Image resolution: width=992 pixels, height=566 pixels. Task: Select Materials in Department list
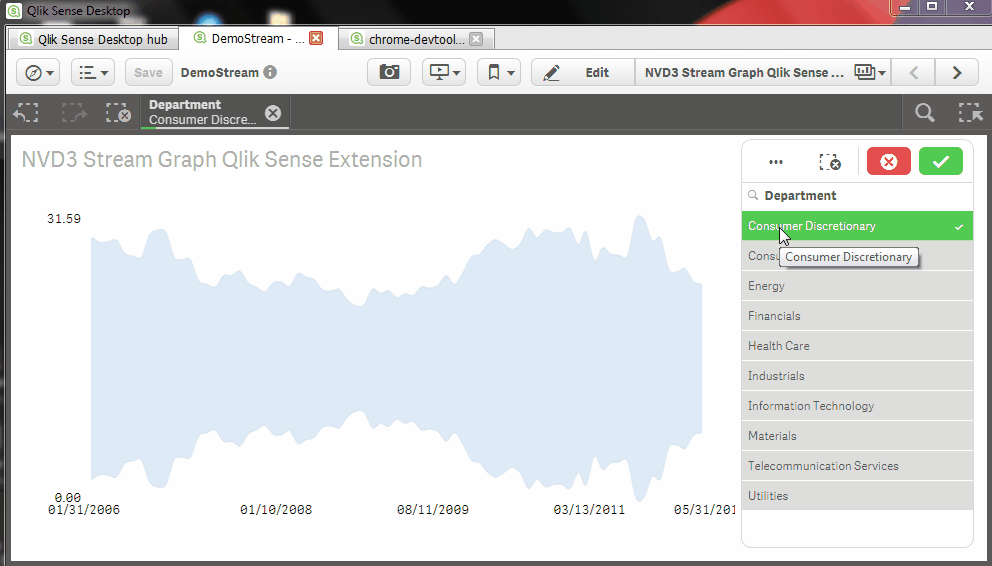pos(857,436)
